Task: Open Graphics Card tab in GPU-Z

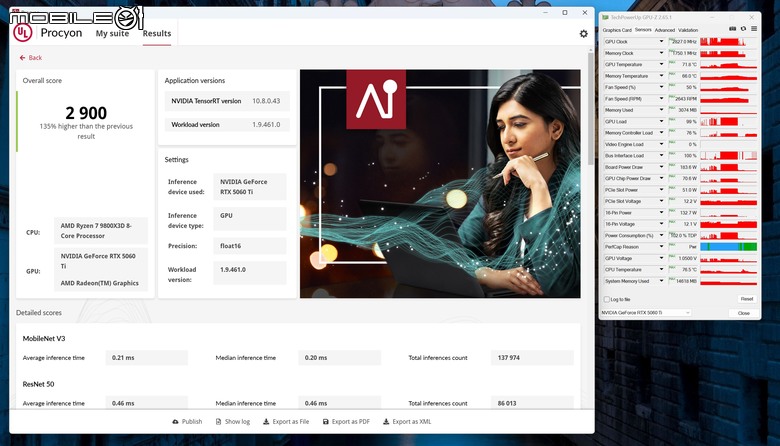Action: [617, 30]
